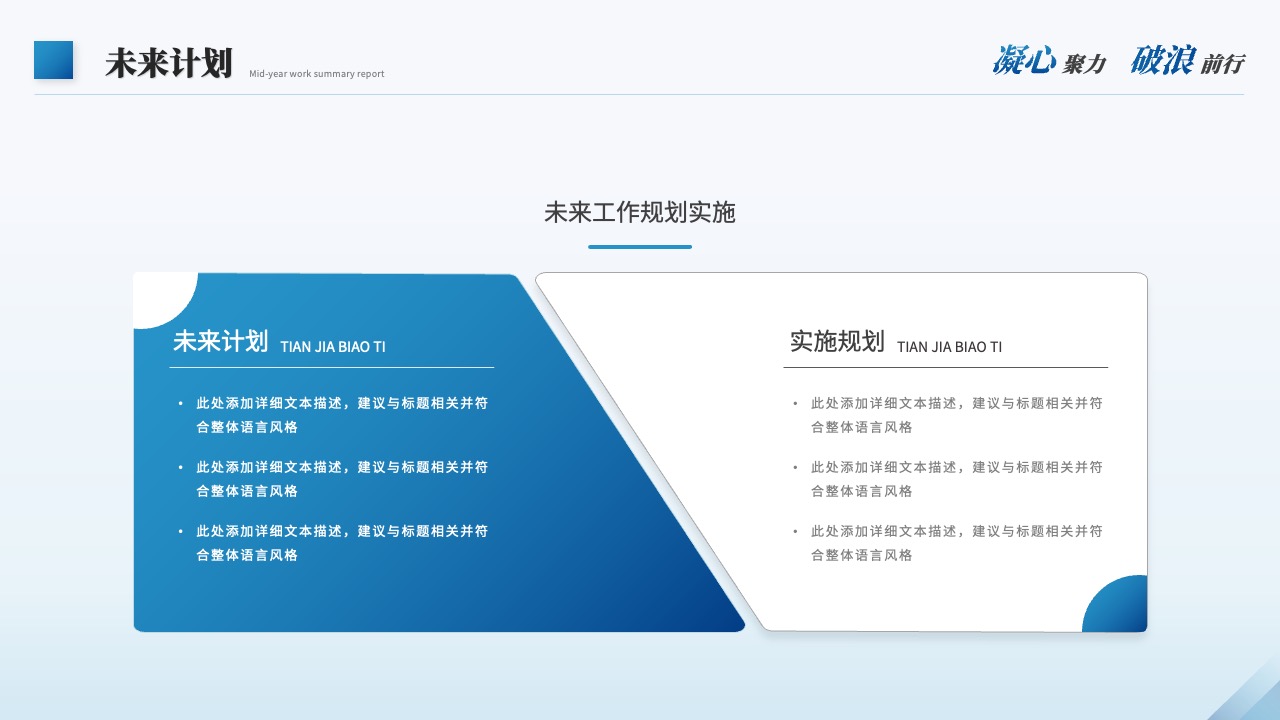Click the slogan text 凝心聚力
This screenshot has height=720, width=1280.
1049,61
